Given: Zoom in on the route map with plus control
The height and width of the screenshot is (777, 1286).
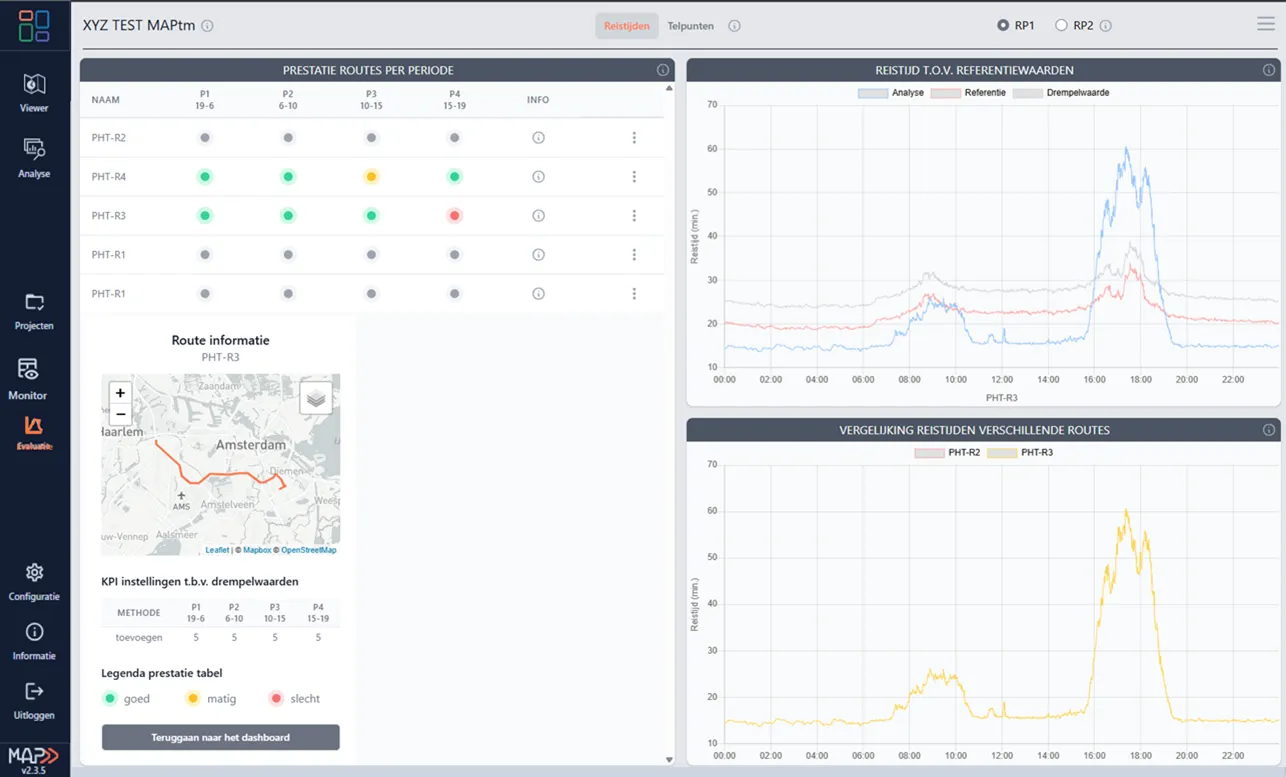Looking at the screenshot, I should click(119, 392).
